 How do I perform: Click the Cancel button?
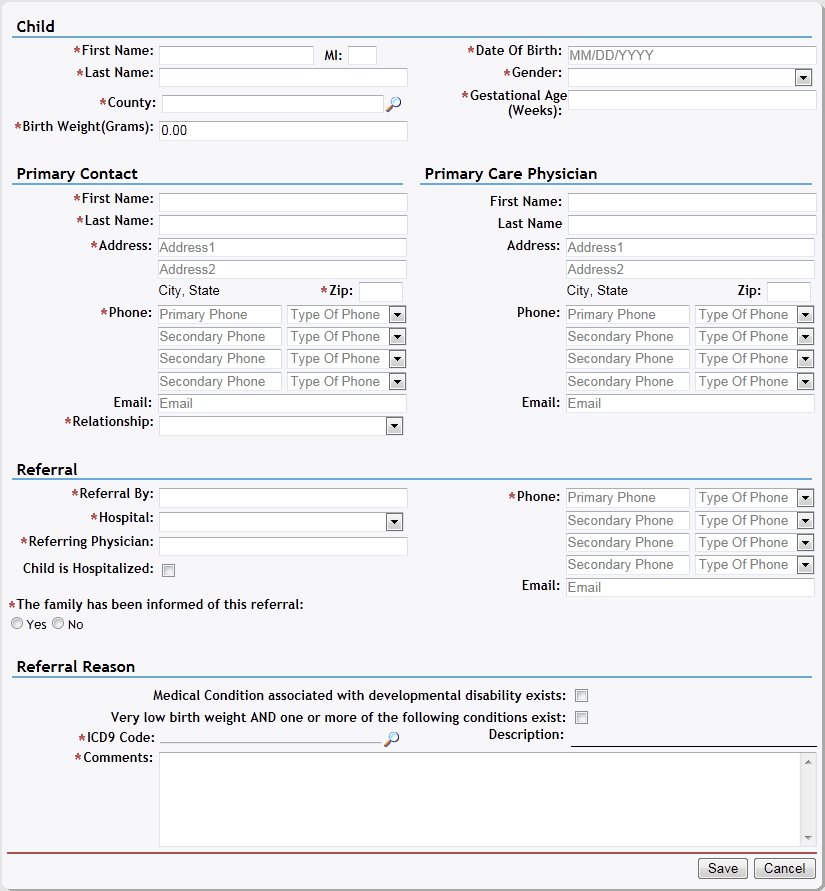click(785, 868)
